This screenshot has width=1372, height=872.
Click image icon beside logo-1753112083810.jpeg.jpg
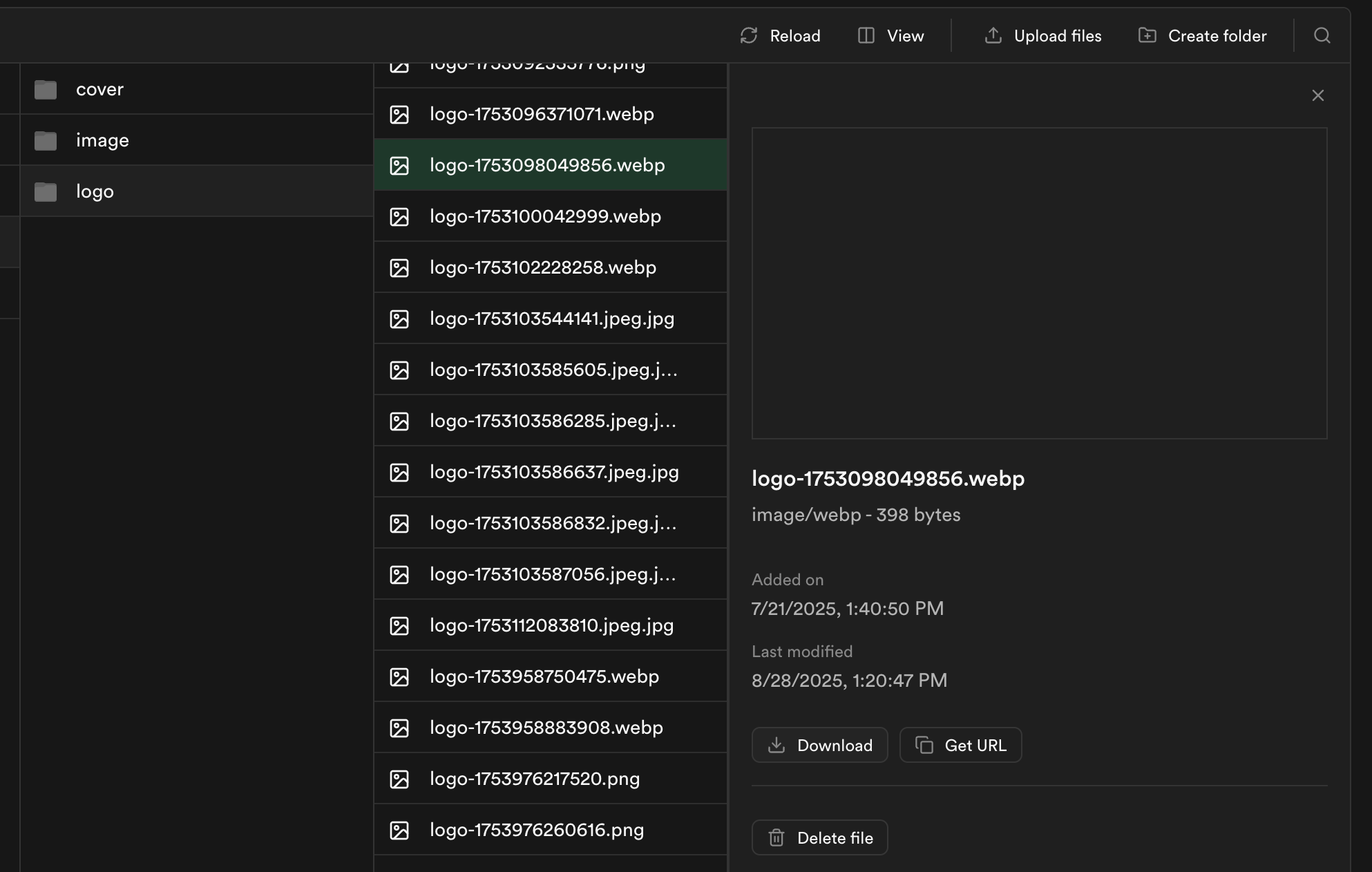coord(399,626)
